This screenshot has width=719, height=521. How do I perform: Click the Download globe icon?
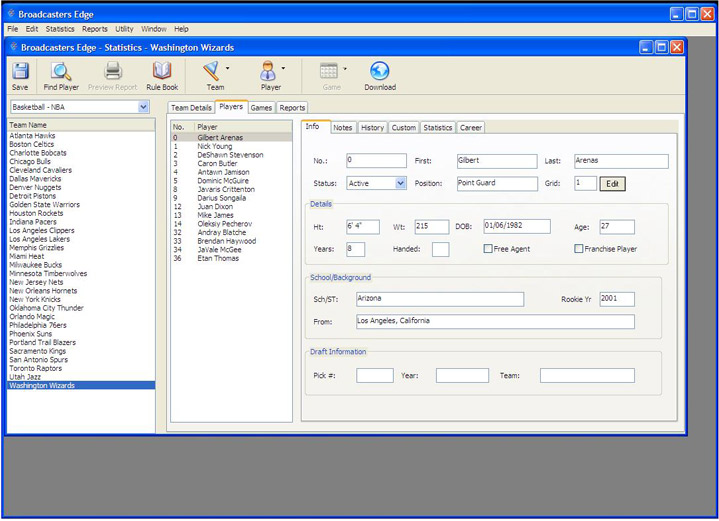click(x=380, y=71)
